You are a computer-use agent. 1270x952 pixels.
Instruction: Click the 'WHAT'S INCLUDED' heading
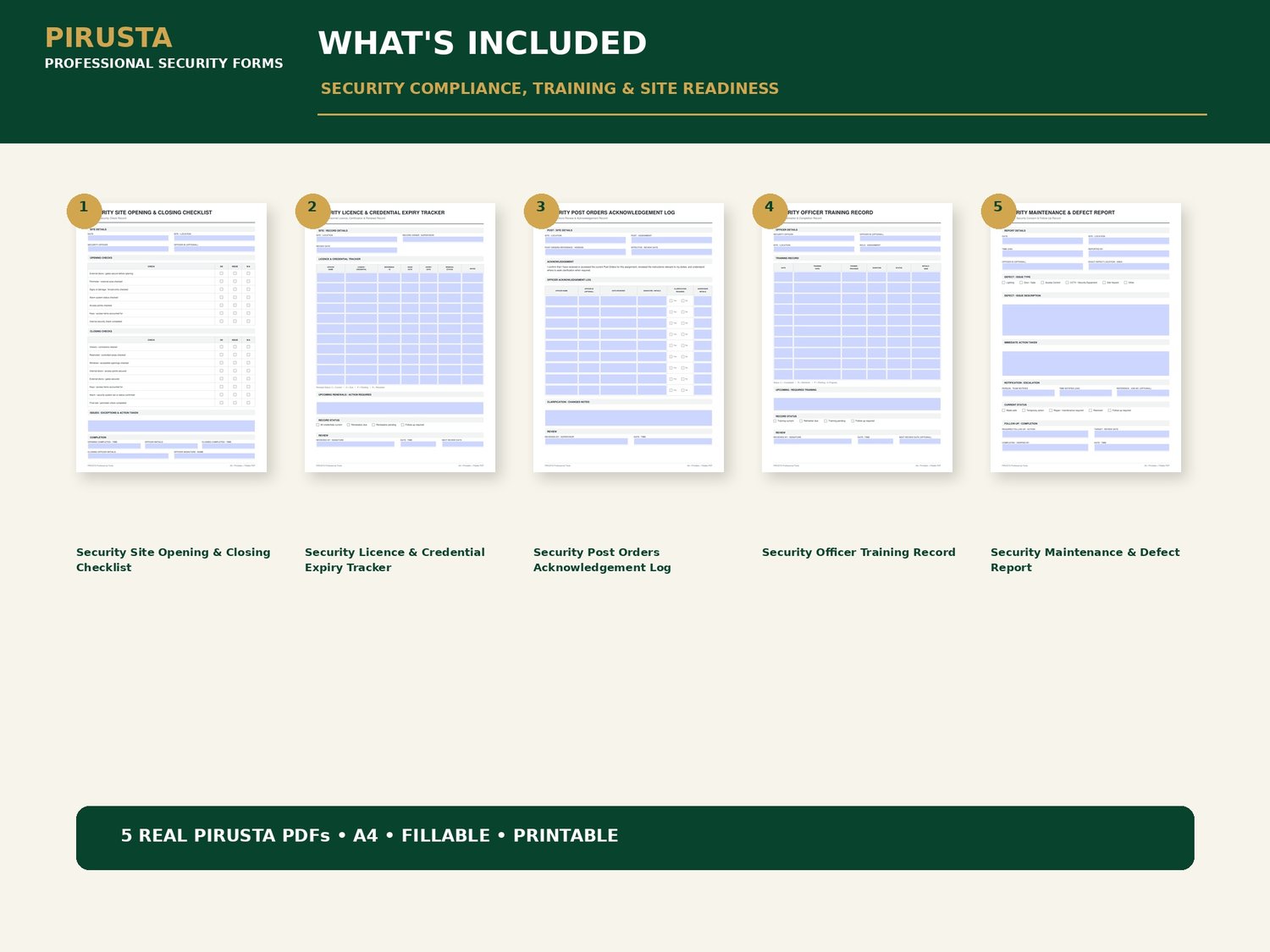click(483, 43)
